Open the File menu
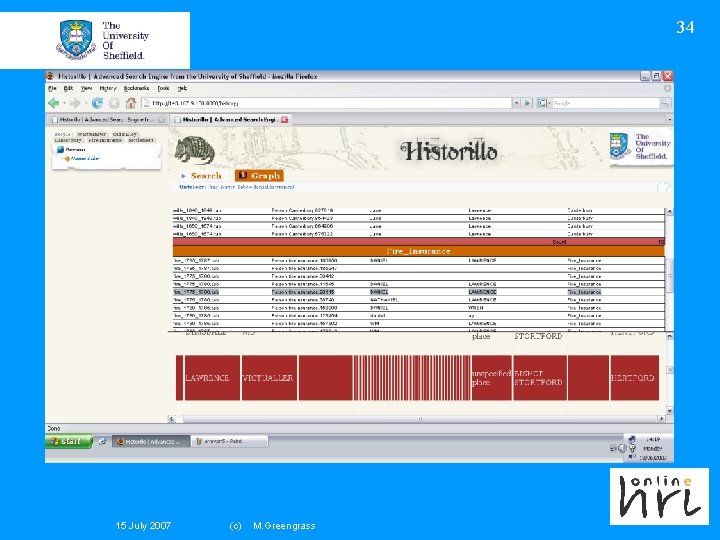Viewport: 720px width, 540px height. pyautogui.click(x=52, y=88)
